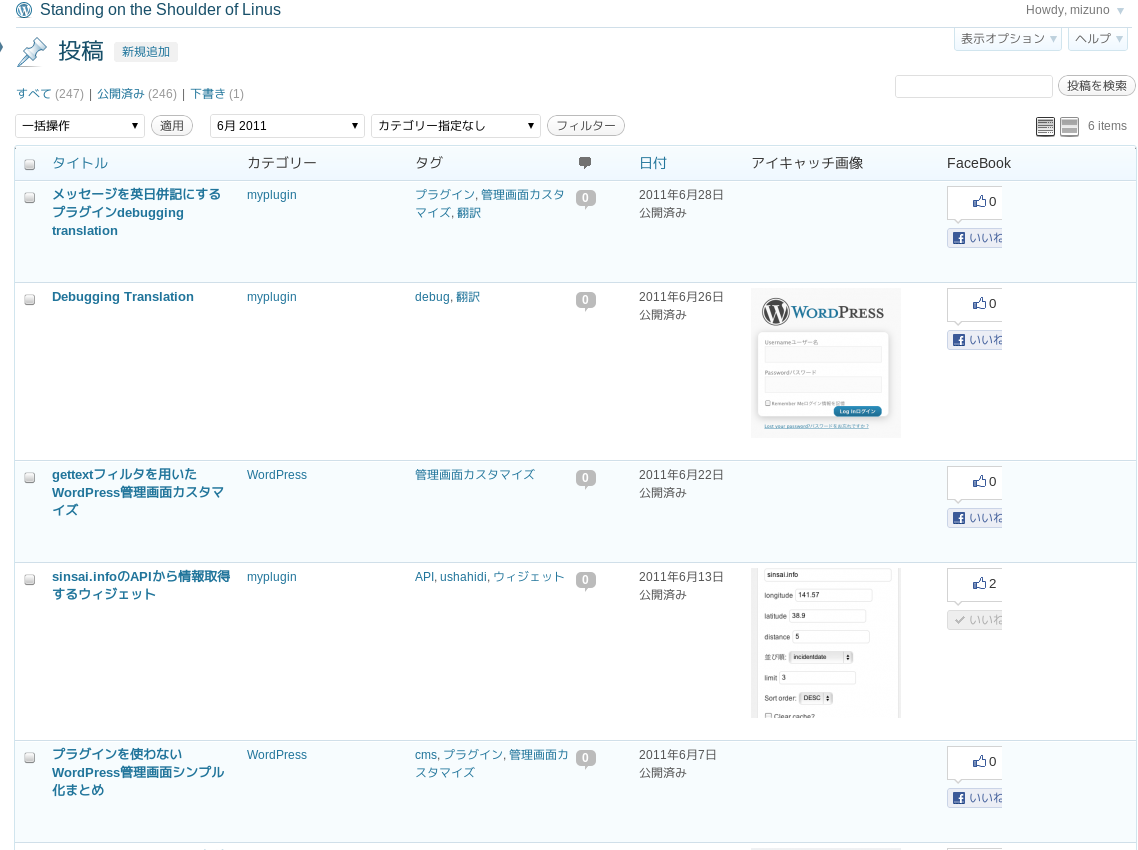Check the gettextフィルタ post checkbox
Screen dimensions: 1138x850
pyautogui.click(x=30, y=478)
